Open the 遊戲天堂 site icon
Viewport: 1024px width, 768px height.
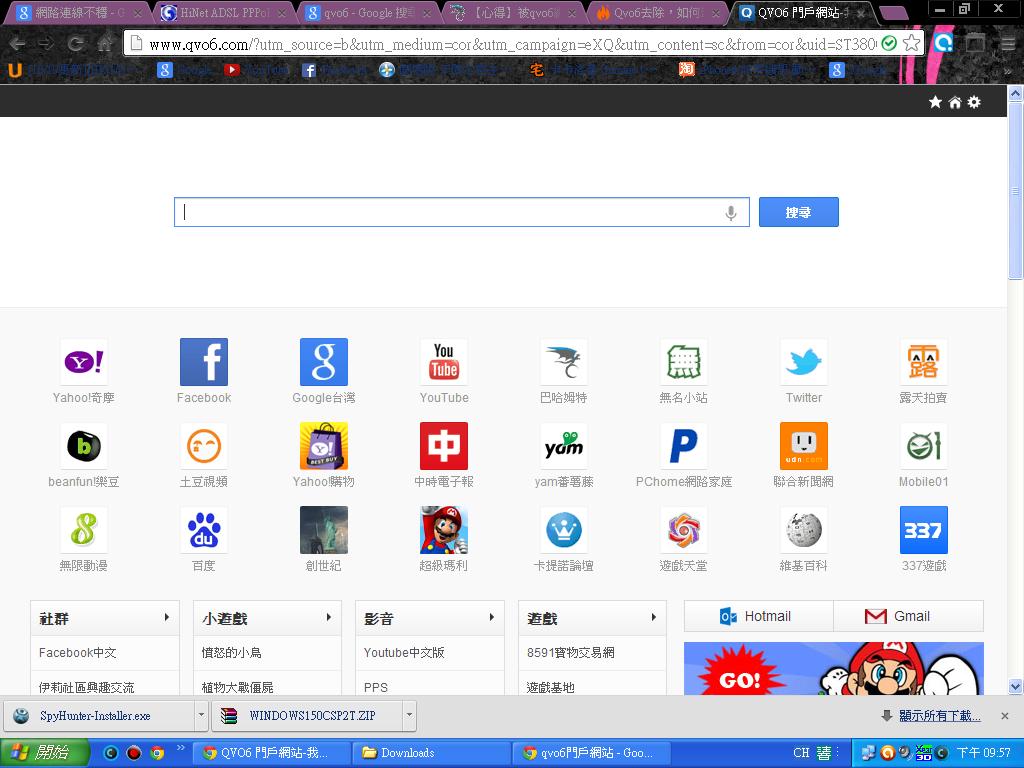[684, 530]
